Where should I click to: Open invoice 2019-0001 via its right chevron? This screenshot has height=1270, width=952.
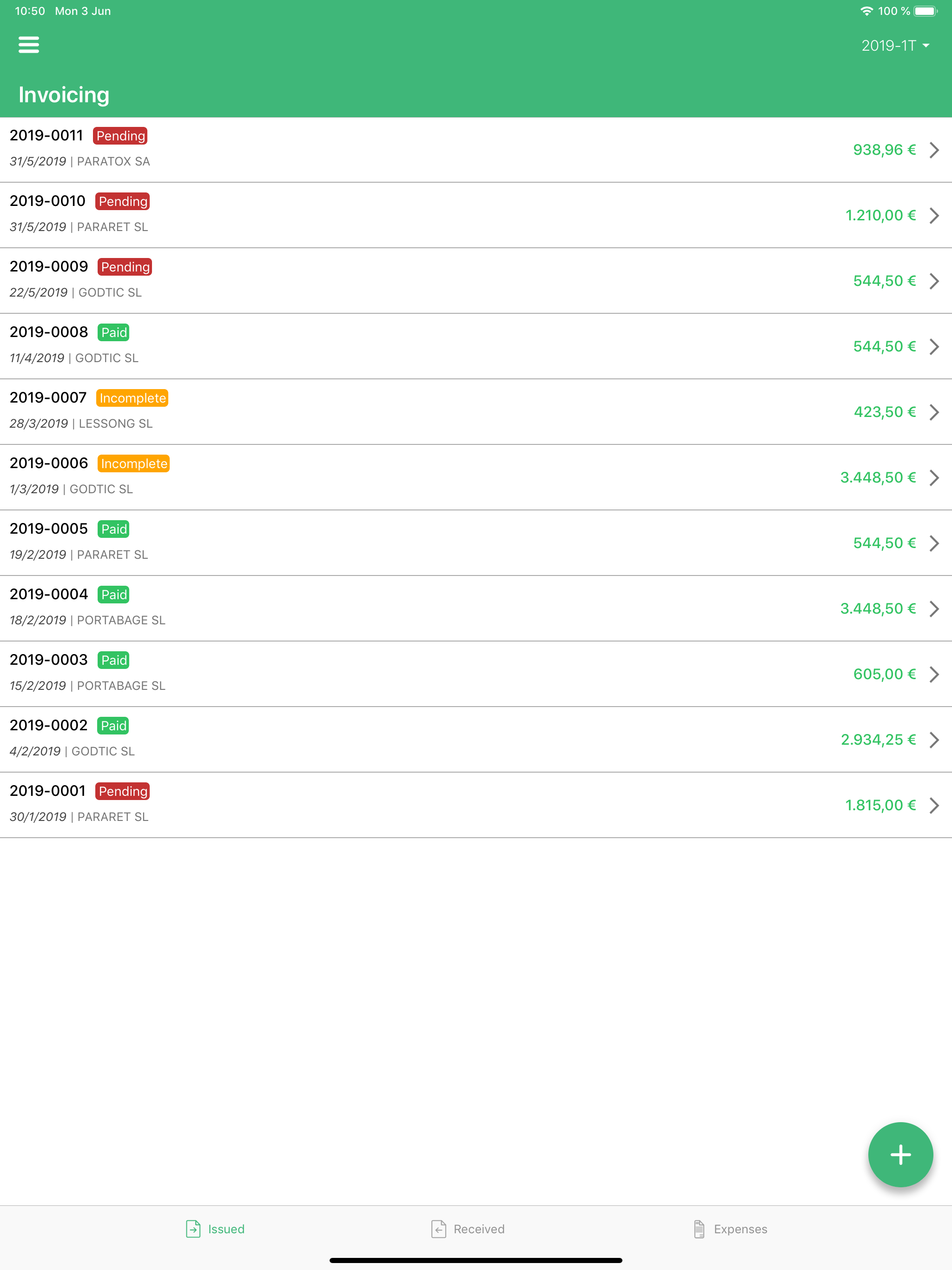(934, 805)
